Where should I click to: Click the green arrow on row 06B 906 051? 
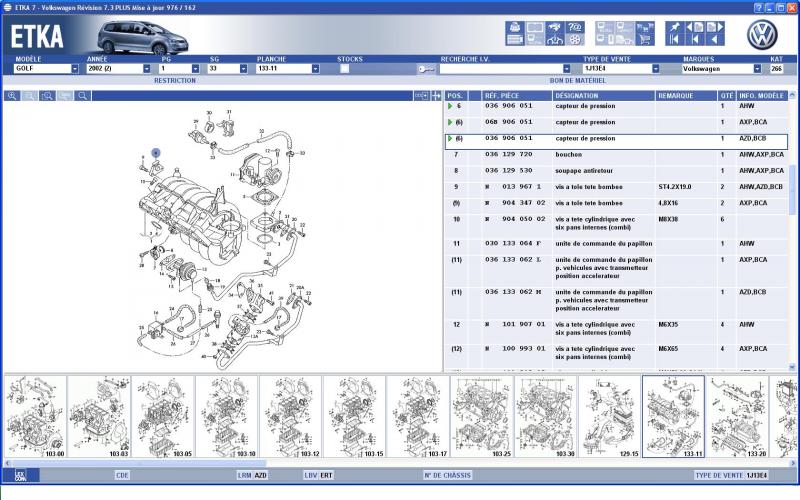tap(450, 122)
